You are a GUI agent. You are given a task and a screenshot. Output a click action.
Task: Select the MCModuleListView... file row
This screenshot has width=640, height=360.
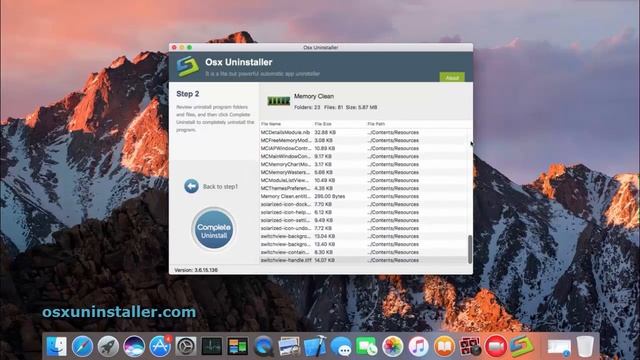363,180
